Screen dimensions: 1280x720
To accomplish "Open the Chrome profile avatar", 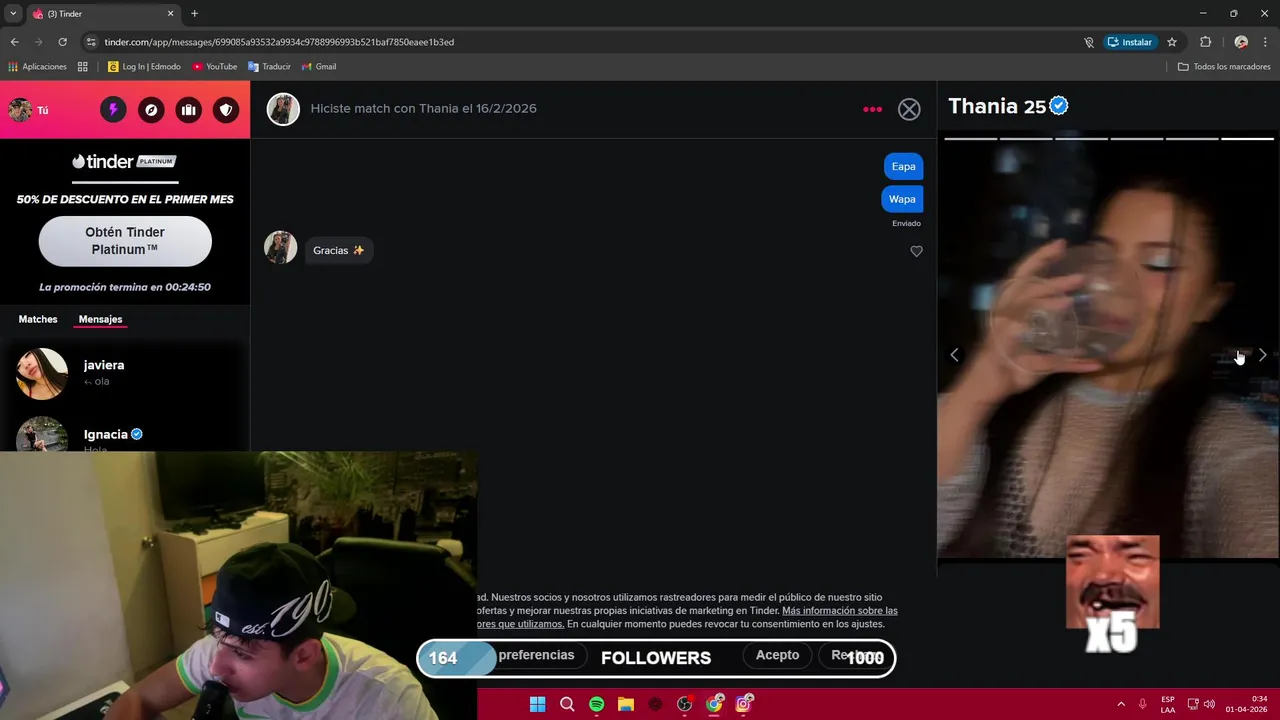I will [x=1241, y=42].
